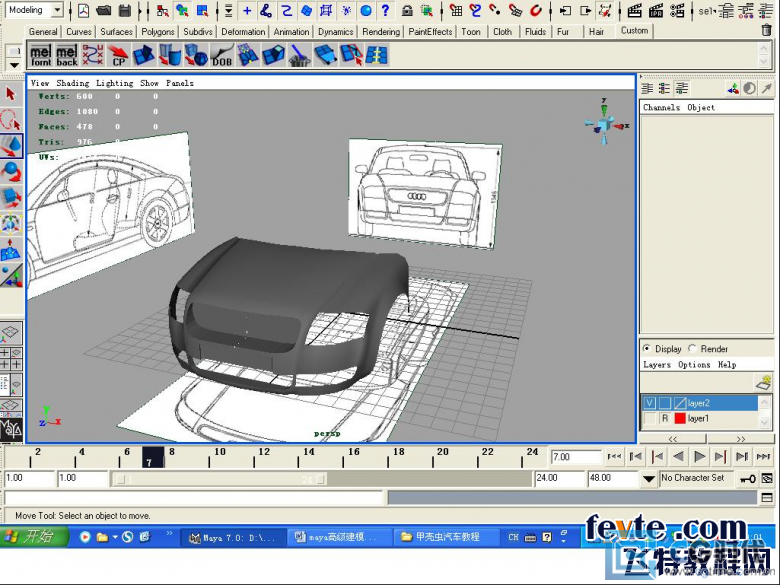The height and width of the screenshot is (585, 780).
Task: Open the General shelf tab
Action: tap(43, 32)
